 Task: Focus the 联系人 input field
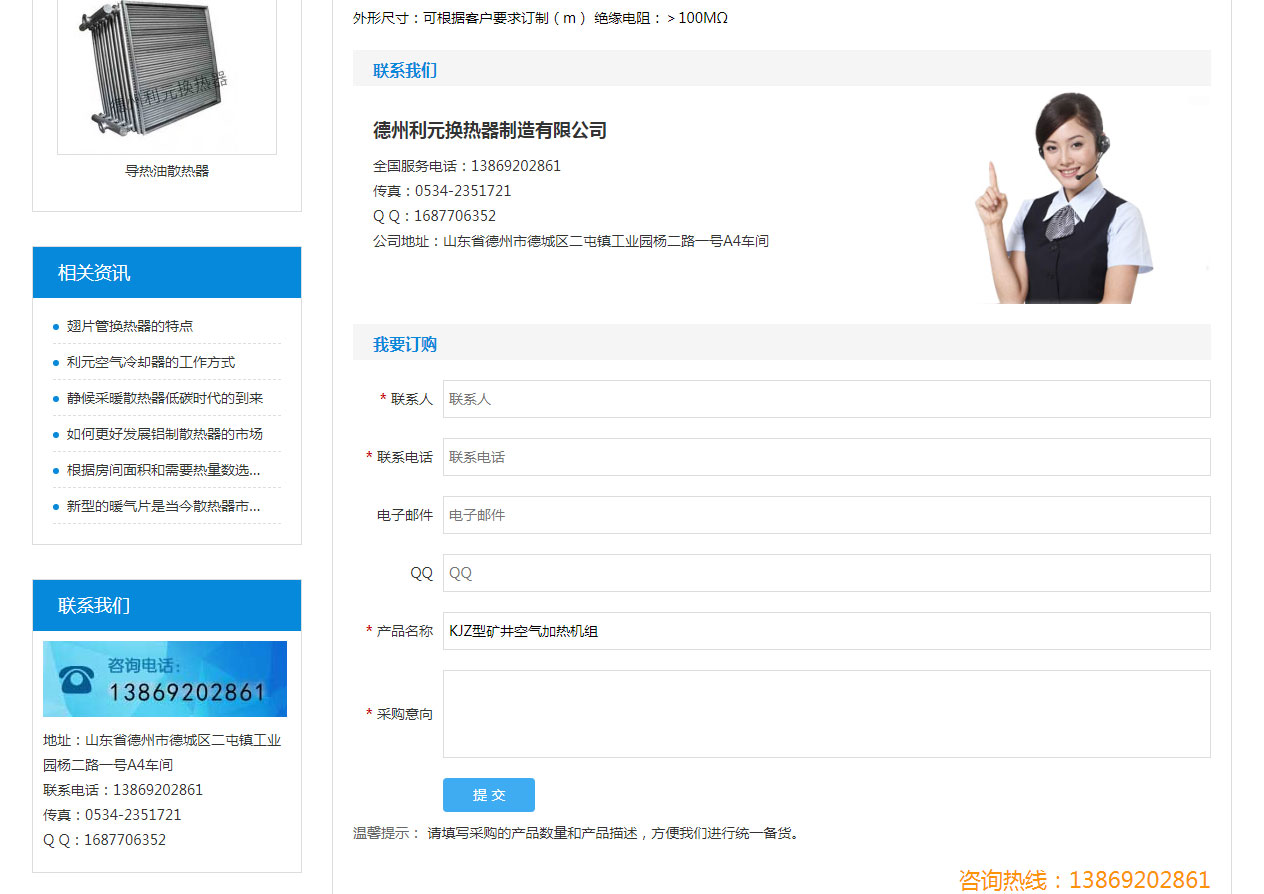pyautogui.click(x=826, y=399)
